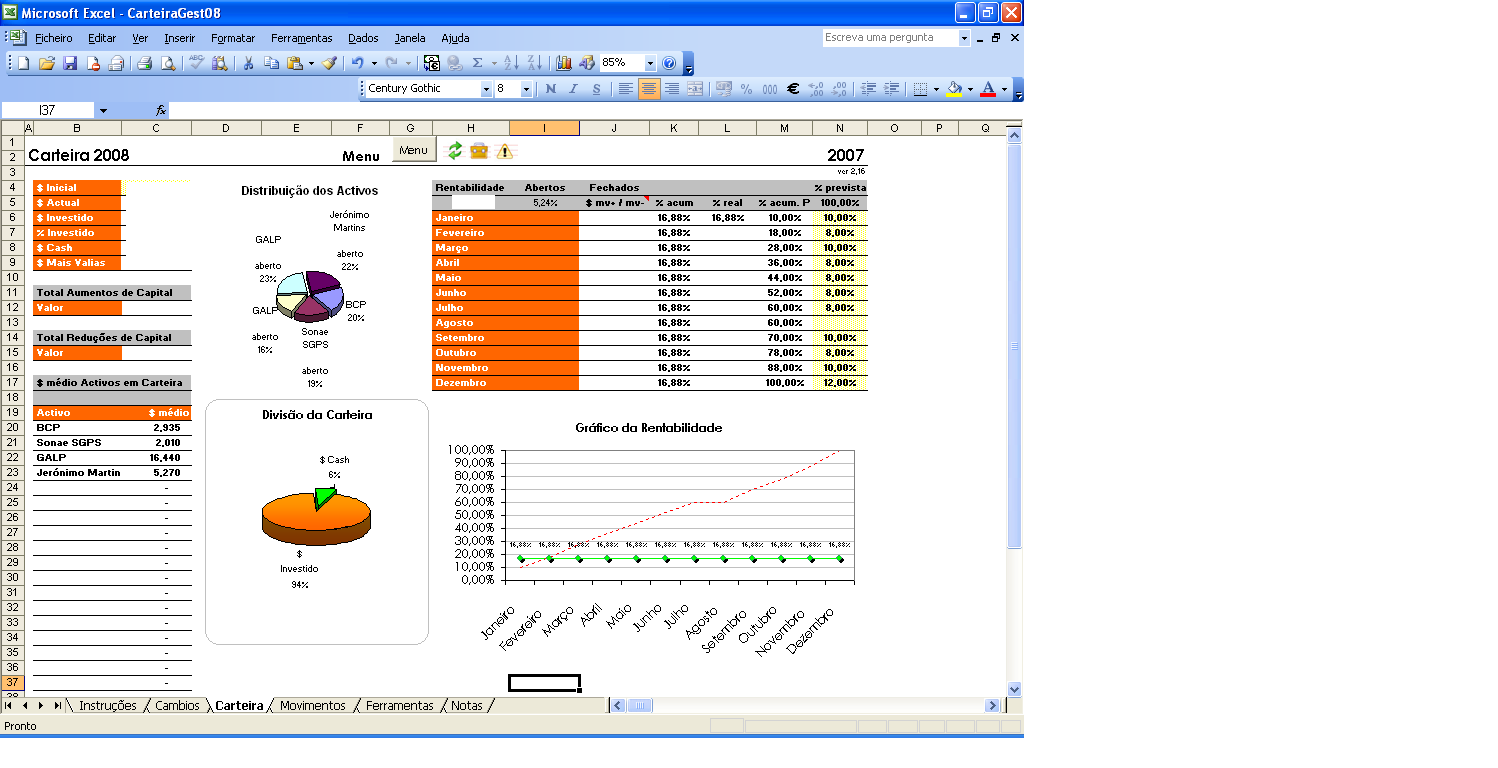Click the New workbook icon

click(x=23, y=63)
